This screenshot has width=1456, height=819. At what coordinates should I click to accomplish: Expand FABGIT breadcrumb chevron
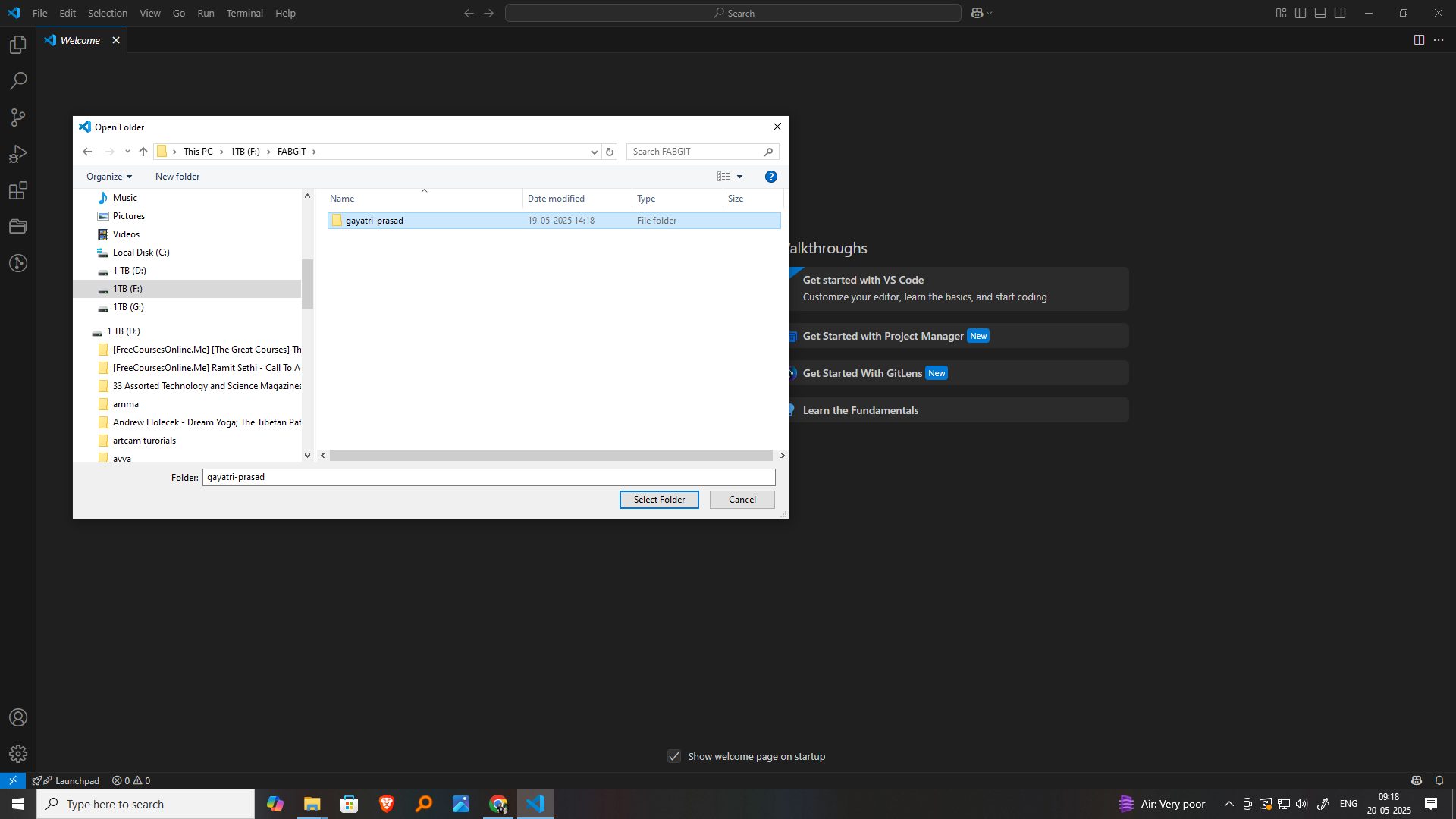[x=314, y=152]
